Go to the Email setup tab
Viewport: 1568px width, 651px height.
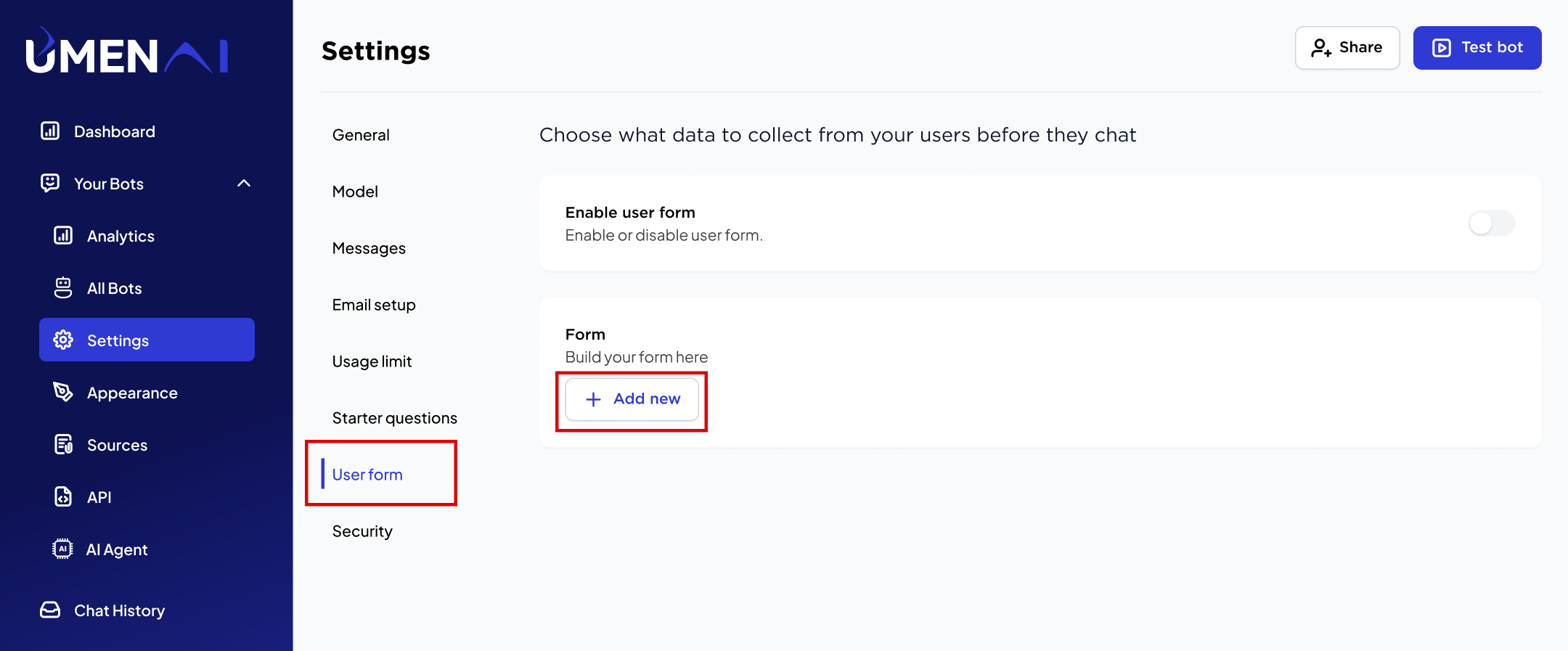[374, 305]
